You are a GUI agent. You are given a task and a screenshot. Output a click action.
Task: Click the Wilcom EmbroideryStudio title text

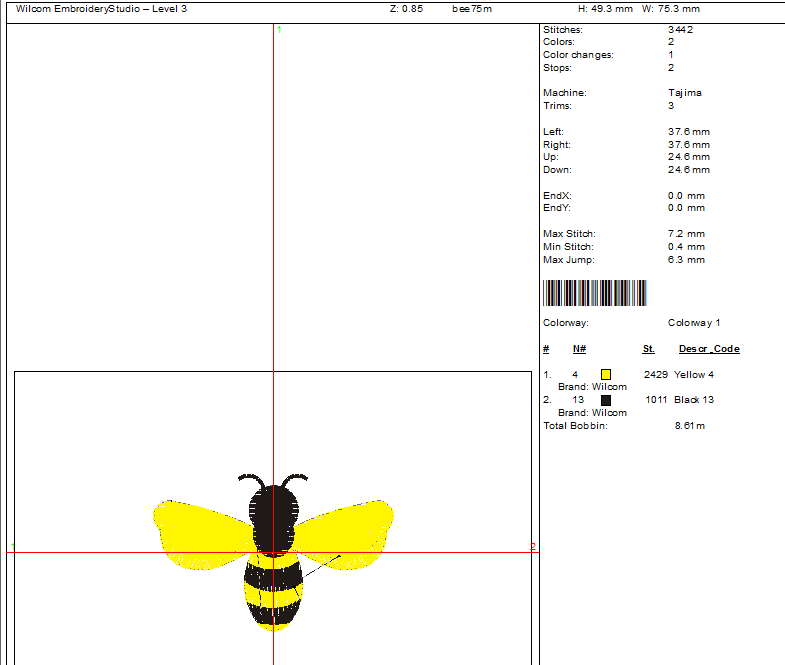(101, 9)
